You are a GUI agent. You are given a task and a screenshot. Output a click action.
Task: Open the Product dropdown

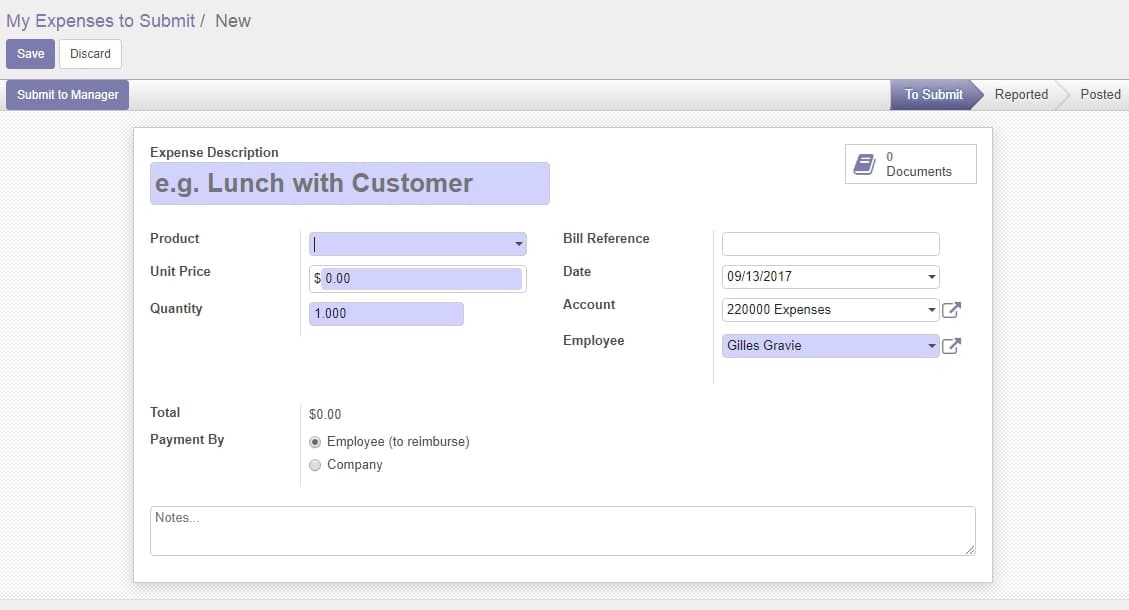518,244
